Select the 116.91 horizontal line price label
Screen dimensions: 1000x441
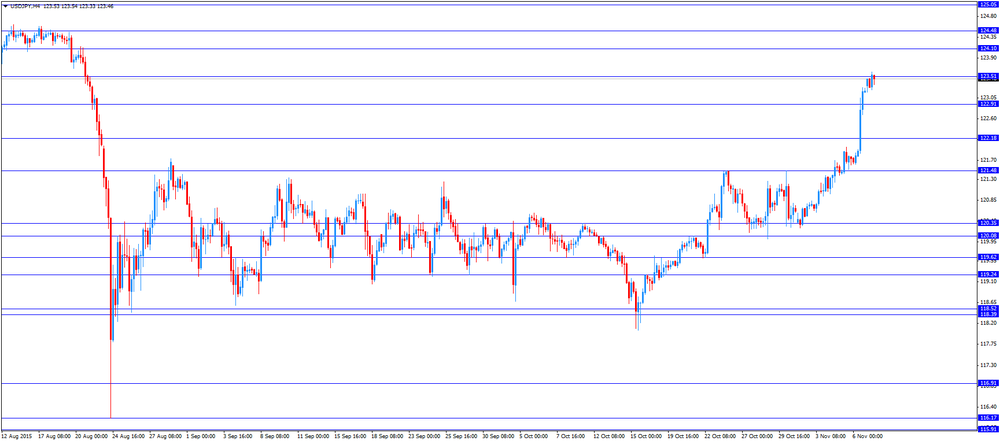[x=988, y=383]
